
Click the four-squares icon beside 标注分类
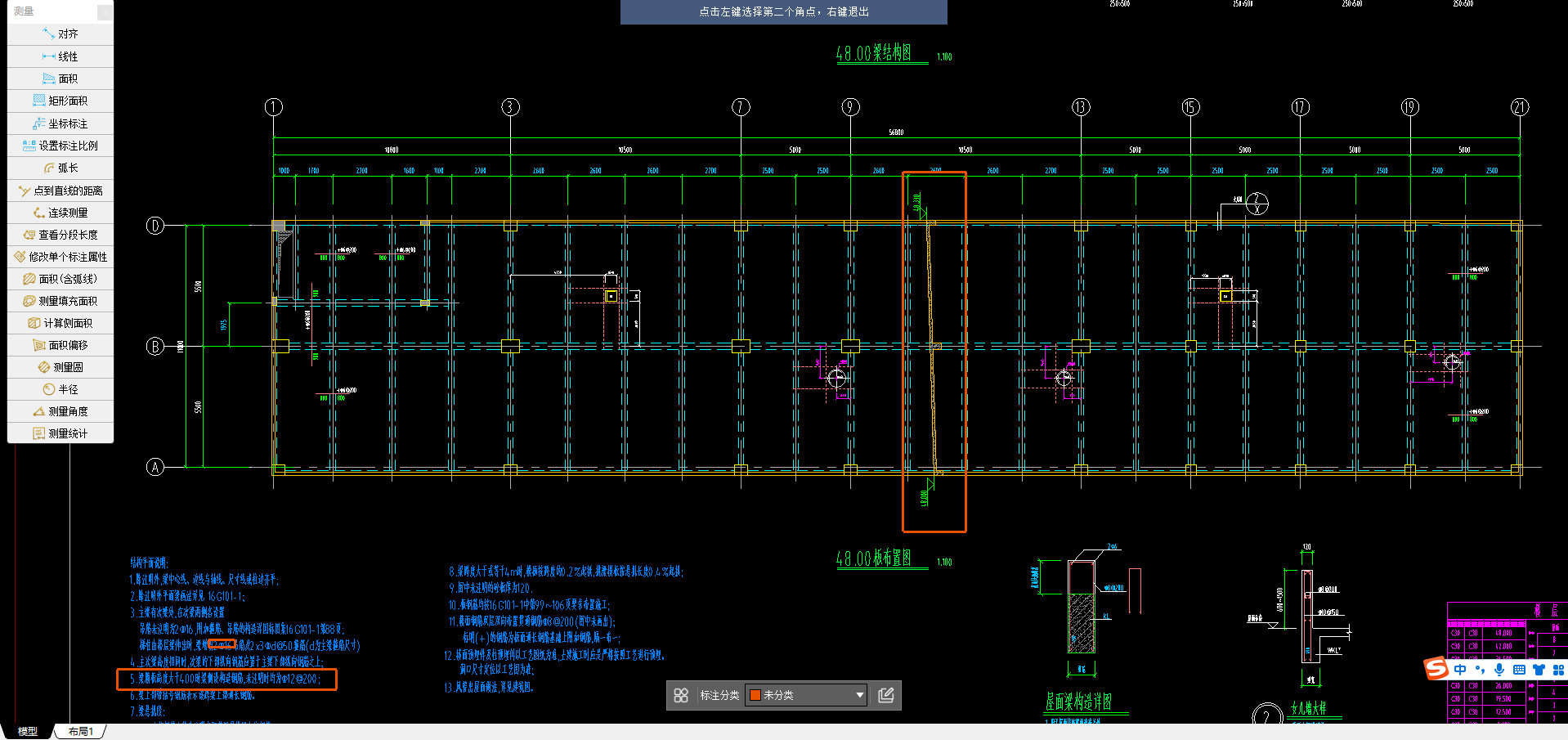681,695
